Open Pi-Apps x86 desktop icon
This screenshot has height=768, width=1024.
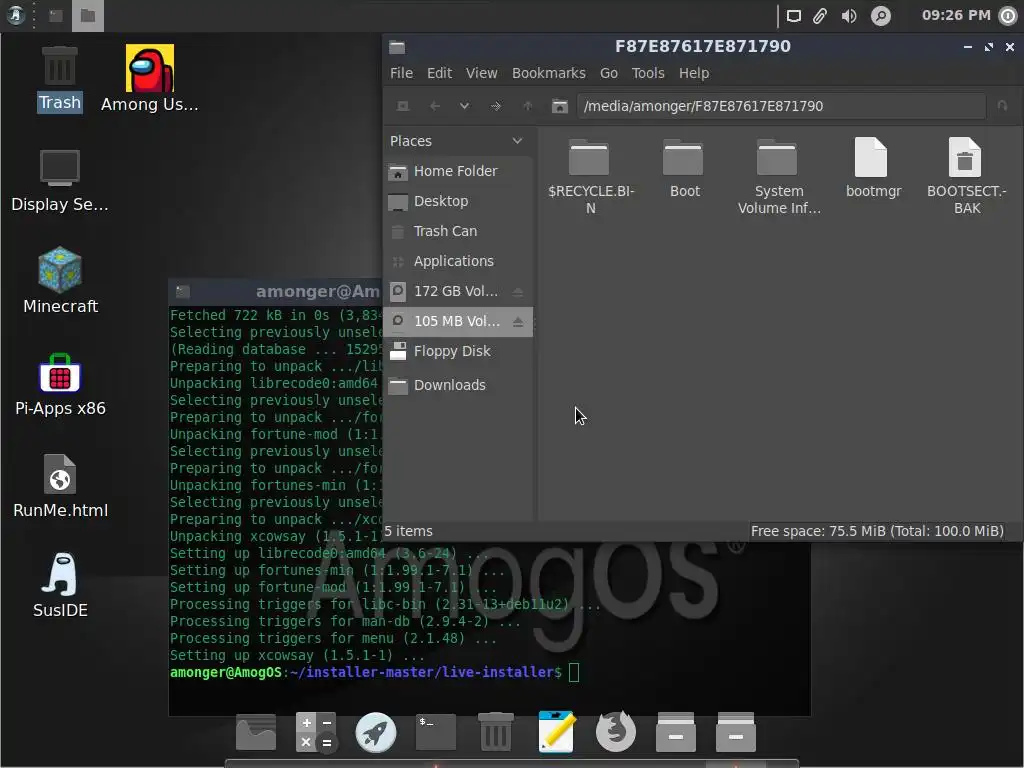[60, 385]
